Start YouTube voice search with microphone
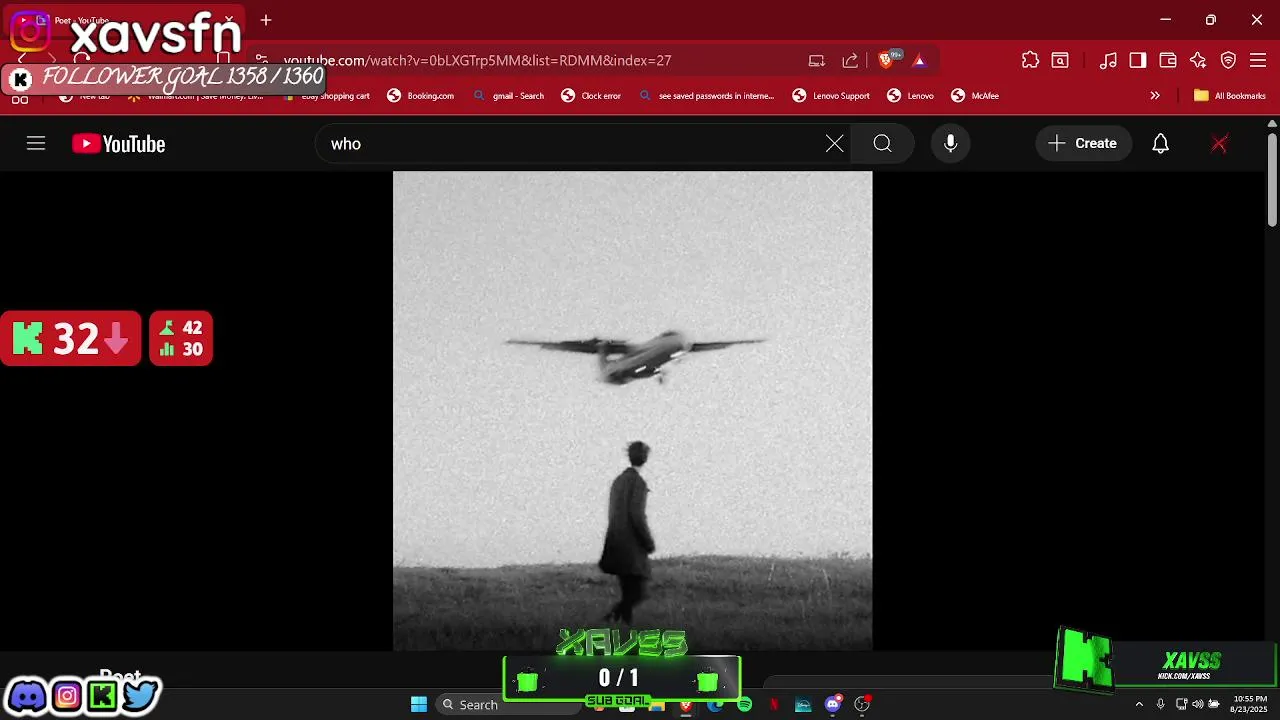Image resolution: width=1280 pixels, height=720 pixels. click(951, 144)
